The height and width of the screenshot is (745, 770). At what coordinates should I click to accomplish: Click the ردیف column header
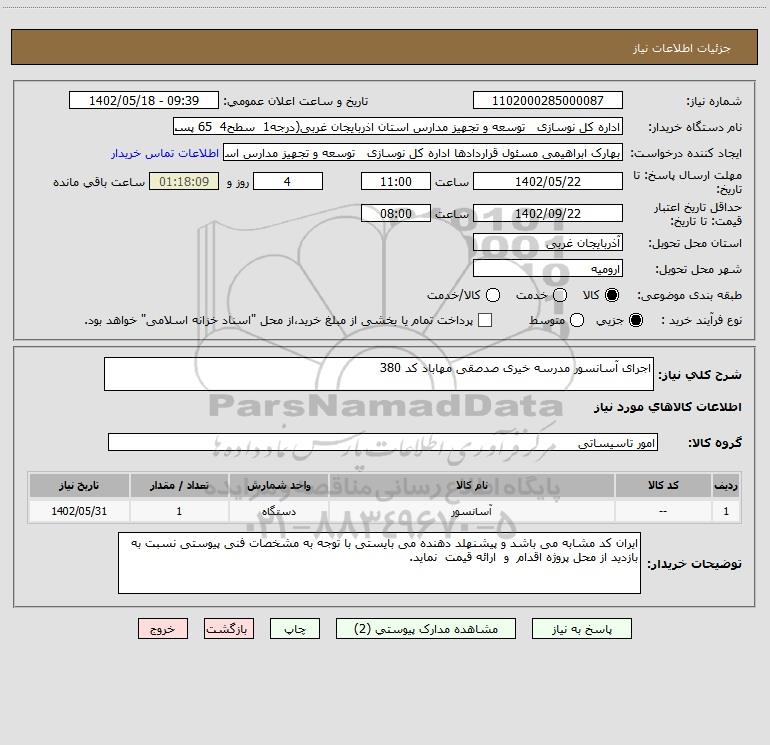click(726, 485)
